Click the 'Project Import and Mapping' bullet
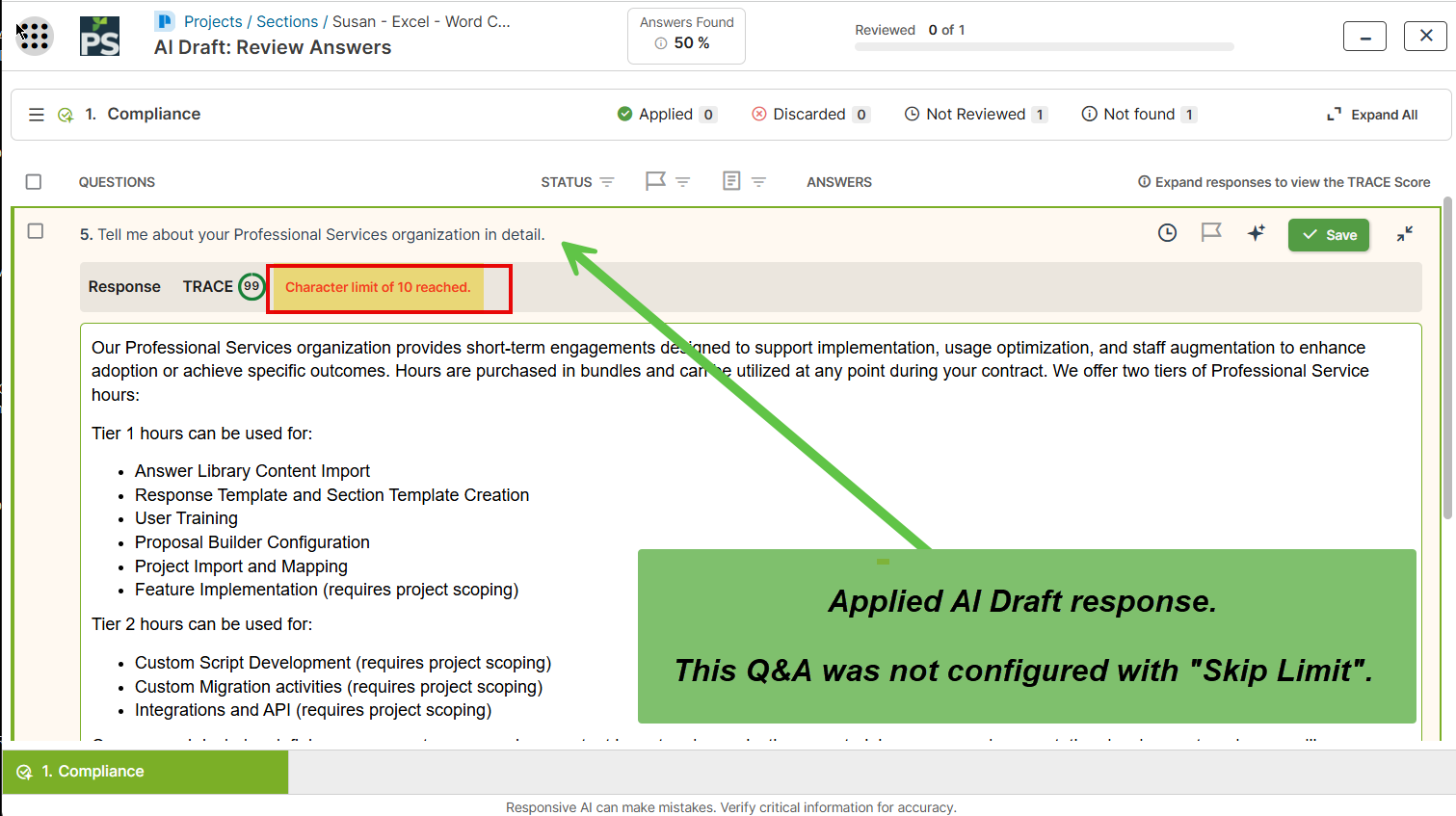Viewport: 1456px width, 816px height. pyautogui.click(x=241, y=566)
